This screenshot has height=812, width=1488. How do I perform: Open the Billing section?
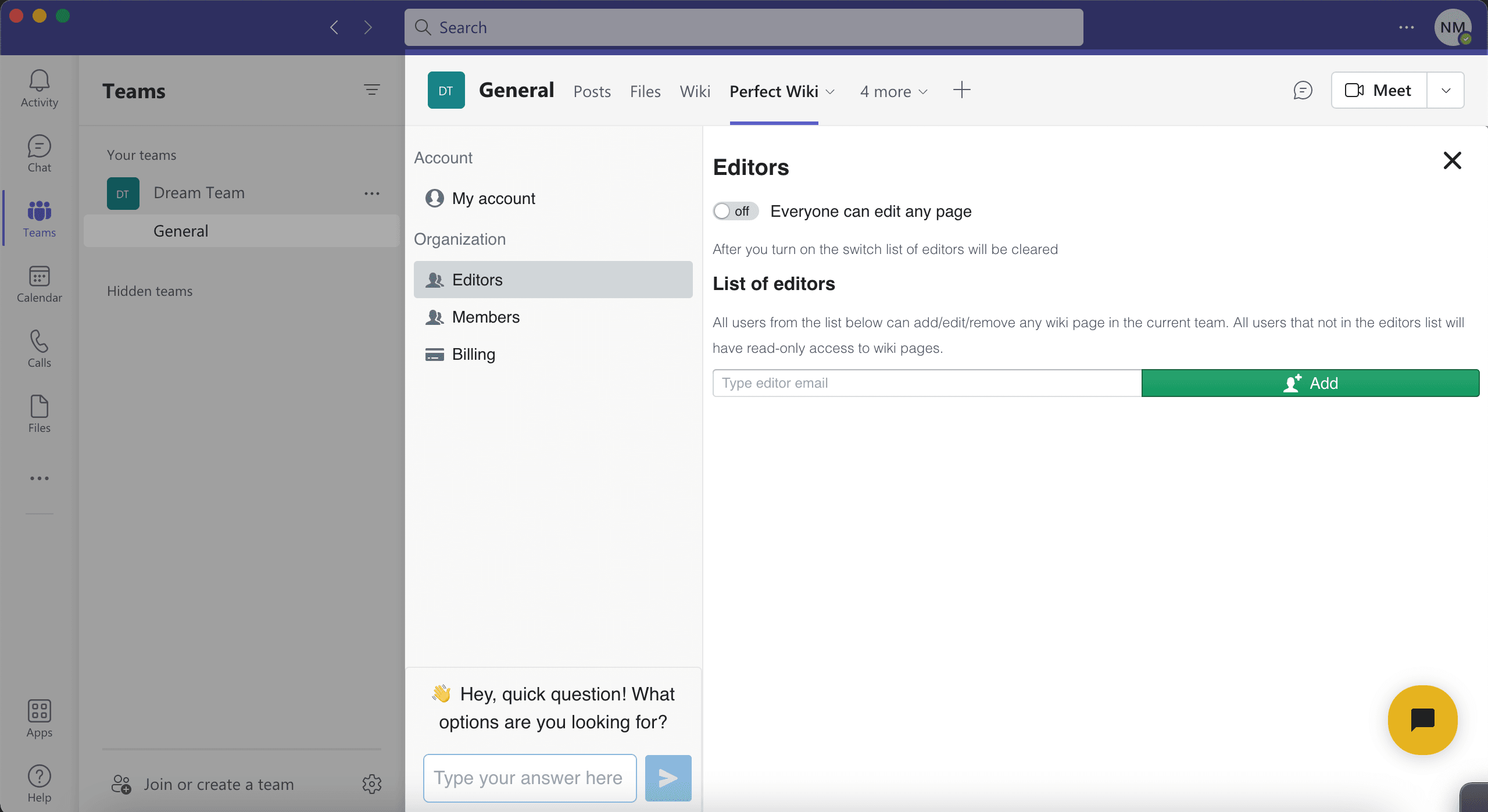point(553,354)
